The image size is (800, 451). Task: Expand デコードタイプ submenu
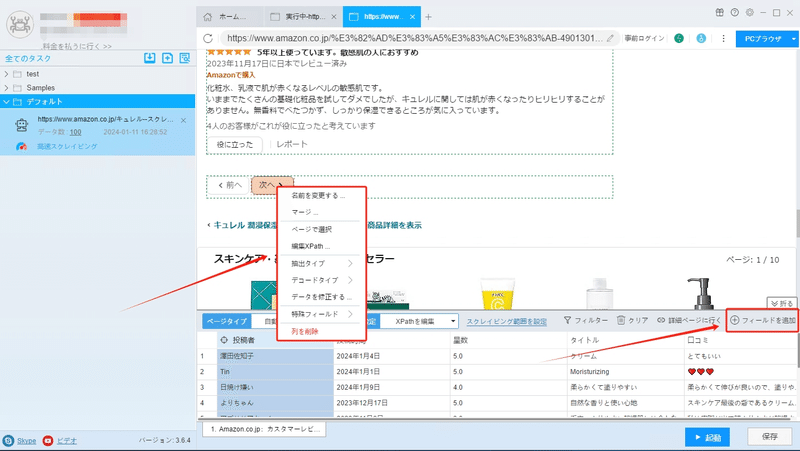click(x=351, y=280)
